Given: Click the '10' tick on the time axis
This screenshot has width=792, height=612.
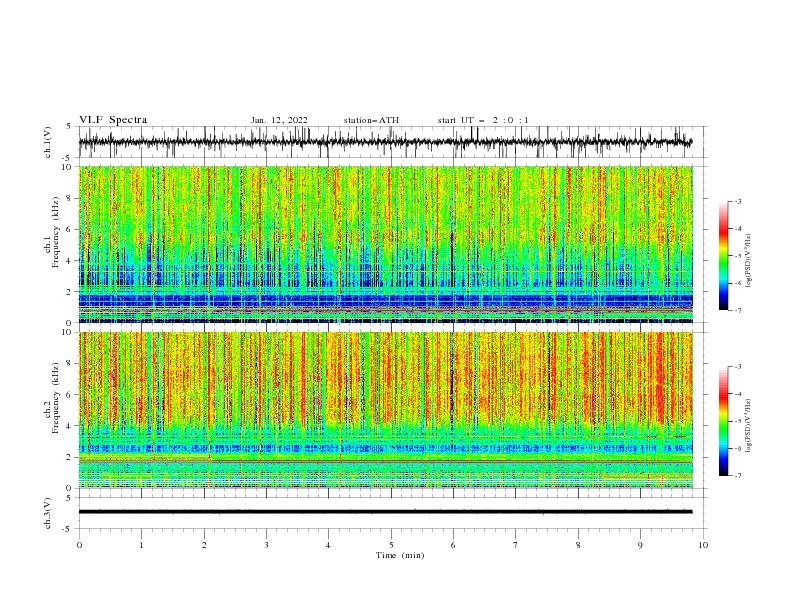Looking at the screenshot, I should click(703, 545).
